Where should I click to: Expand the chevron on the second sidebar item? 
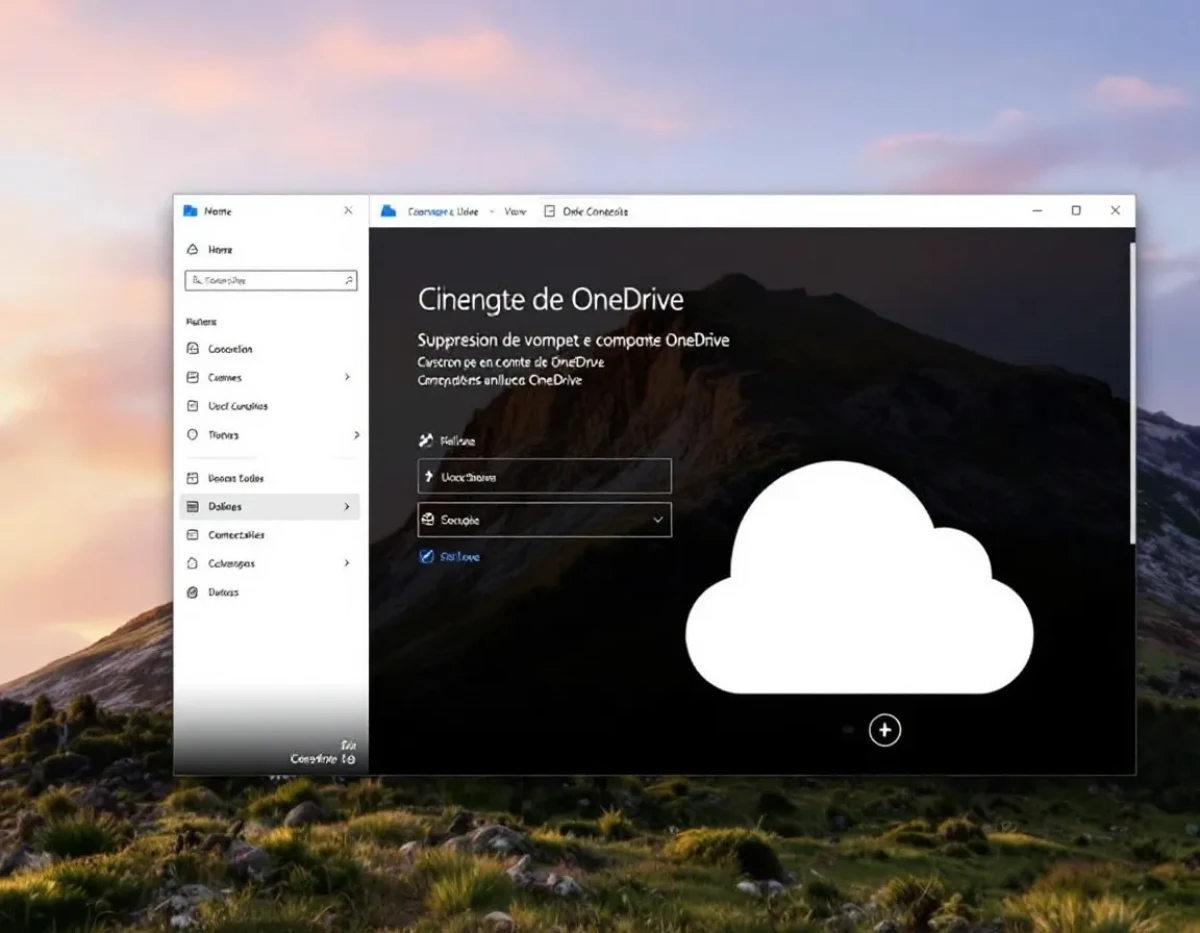click(x=347, y=377)
